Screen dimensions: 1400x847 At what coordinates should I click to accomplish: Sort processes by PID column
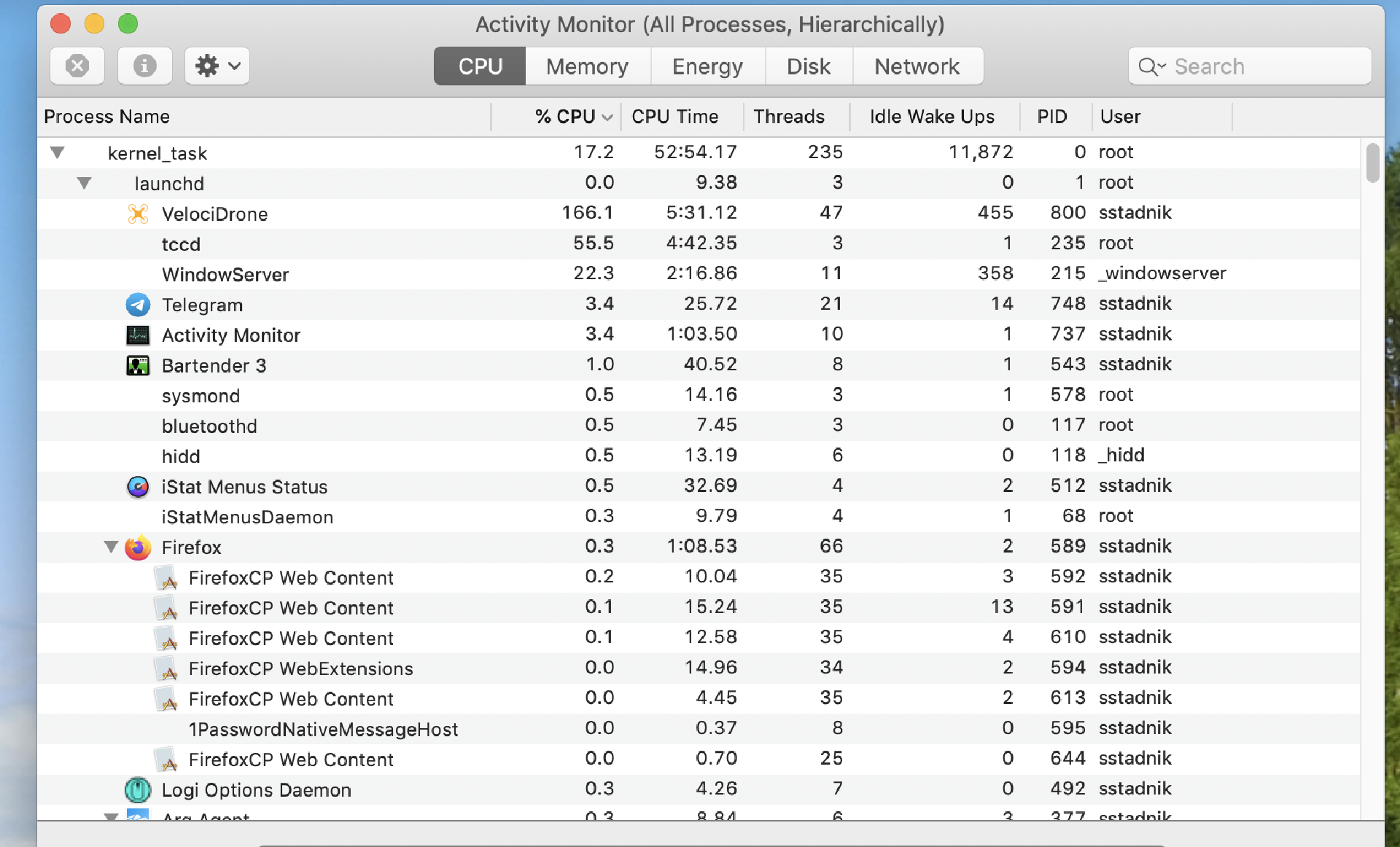tap(1053, 117)
